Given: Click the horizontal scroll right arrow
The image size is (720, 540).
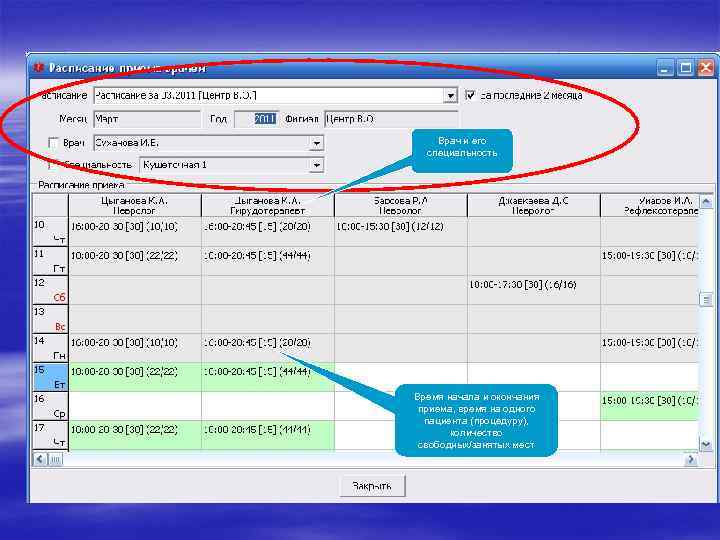Looking at the screenshot, I should pos(691,459).
